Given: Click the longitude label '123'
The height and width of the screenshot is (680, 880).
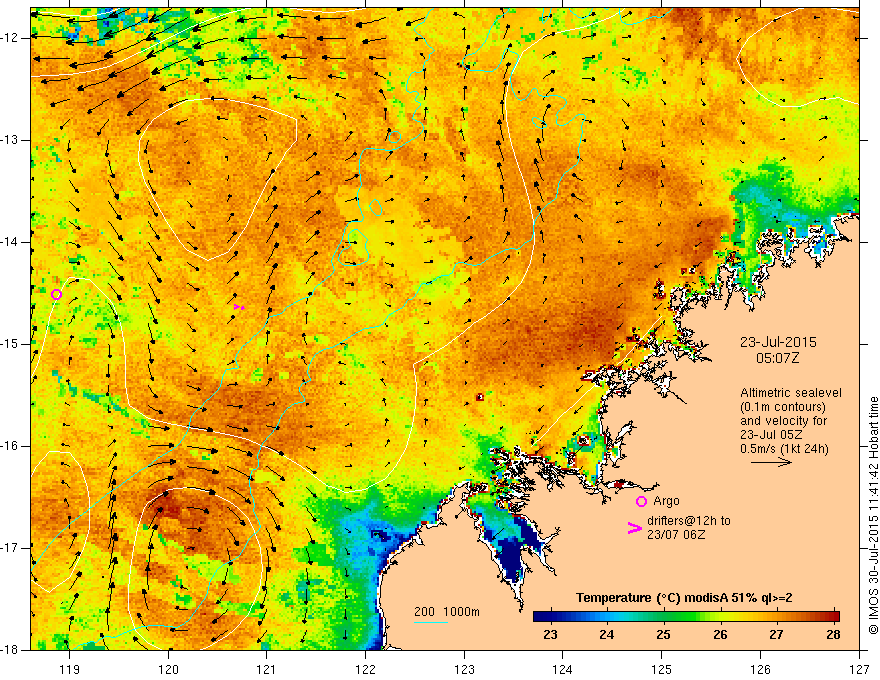Looking at the screenshot, I should (x=464, y=669).
